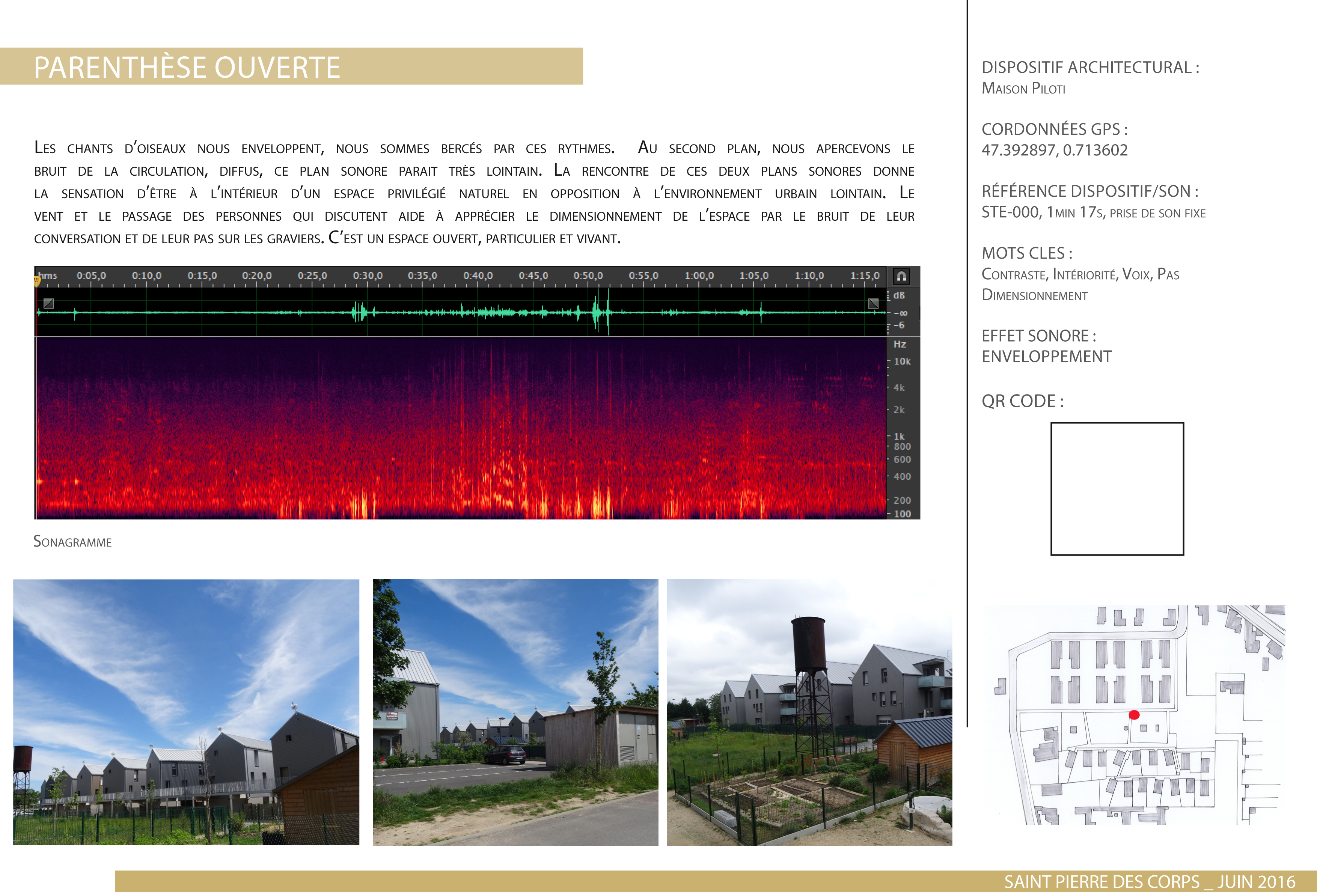The width and height of the screenshot is (1317, 896).
Task: Click the DISPOSITIF ARCHITECTURAL heading
Action: pyautogui.click(x=1090, y=68)
